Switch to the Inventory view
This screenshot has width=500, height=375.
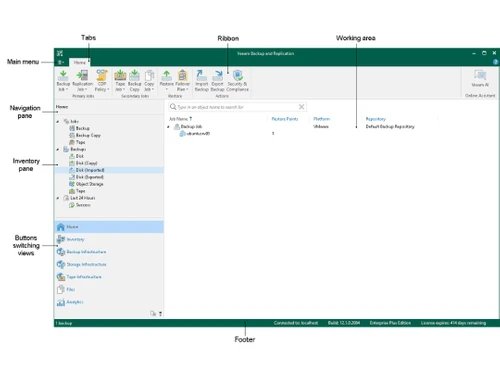pos(109,239)
